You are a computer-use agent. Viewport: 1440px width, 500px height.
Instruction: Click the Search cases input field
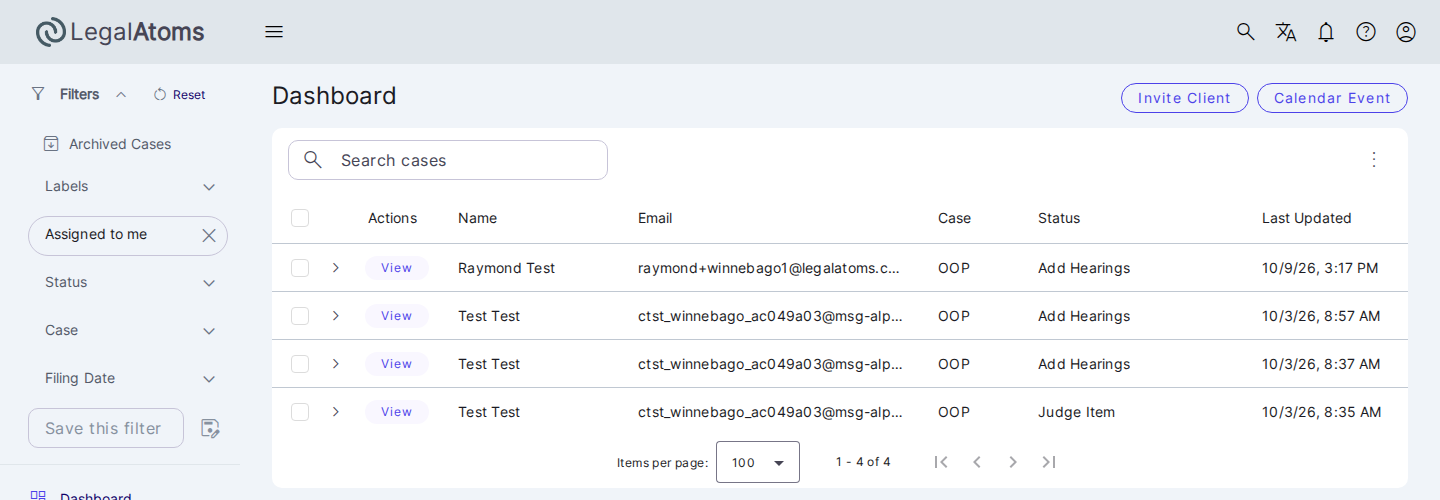448,160
